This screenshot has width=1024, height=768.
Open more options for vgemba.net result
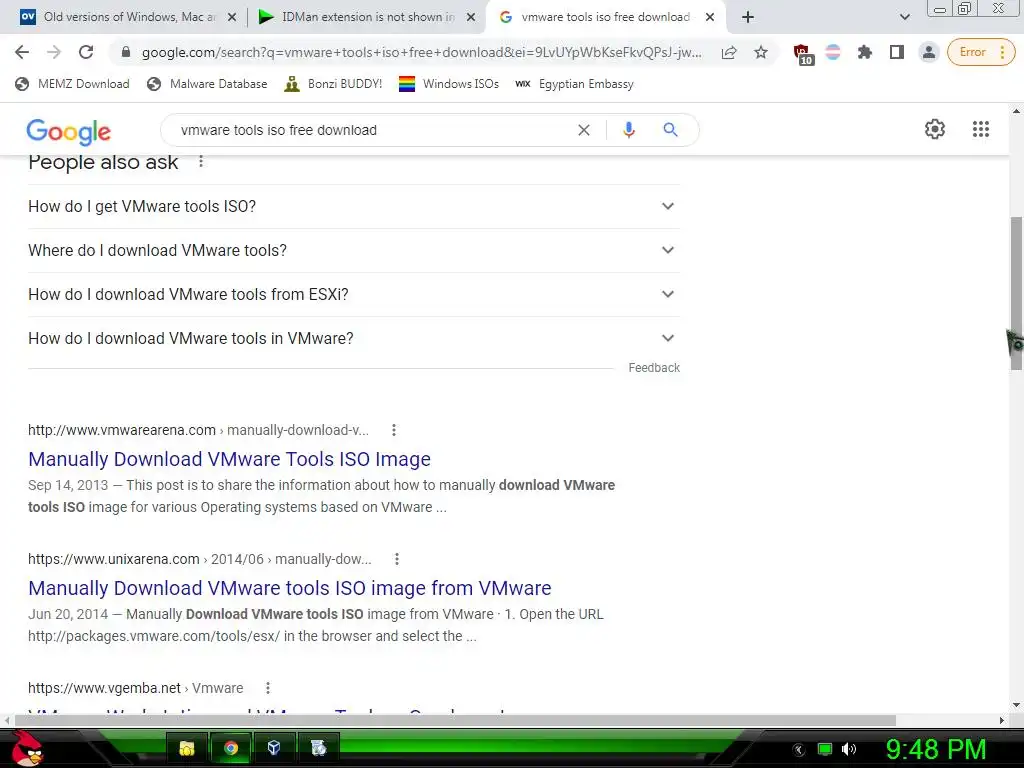268,688
